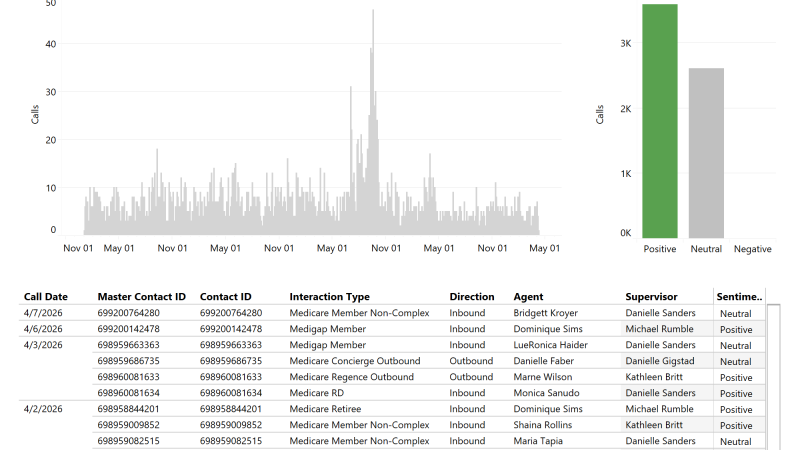
Task: Click the green Positive sentiment bar
Action: 660,120
